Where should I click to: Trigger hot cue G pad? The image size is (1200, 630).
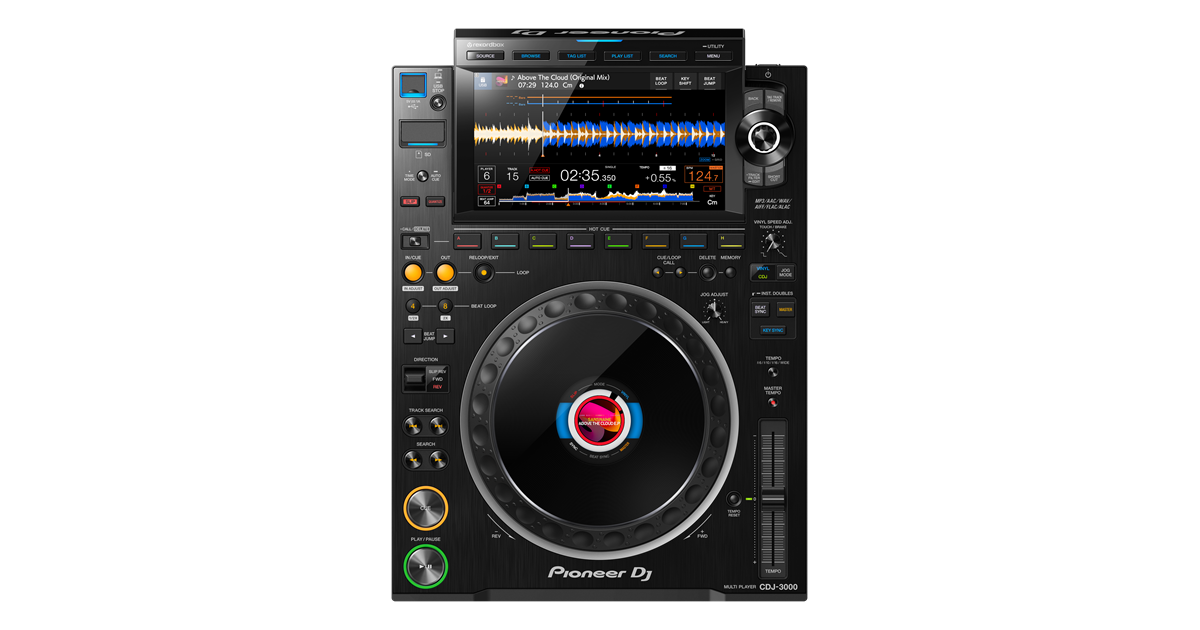point(694,241)
